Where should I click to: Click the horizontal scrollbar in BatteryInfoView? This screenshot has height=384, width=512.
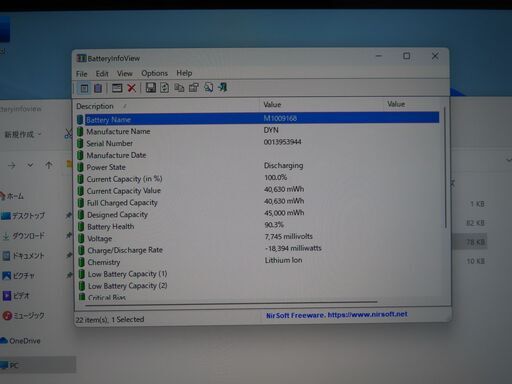(x=231, y=303)
